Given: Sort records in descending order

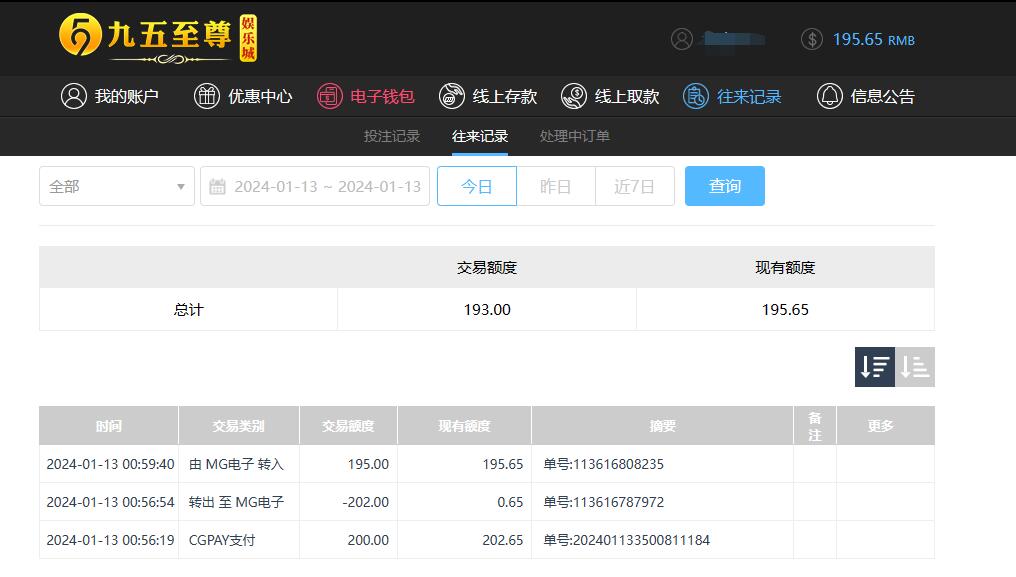Looking at the screenshot, I should coord(875,367).
